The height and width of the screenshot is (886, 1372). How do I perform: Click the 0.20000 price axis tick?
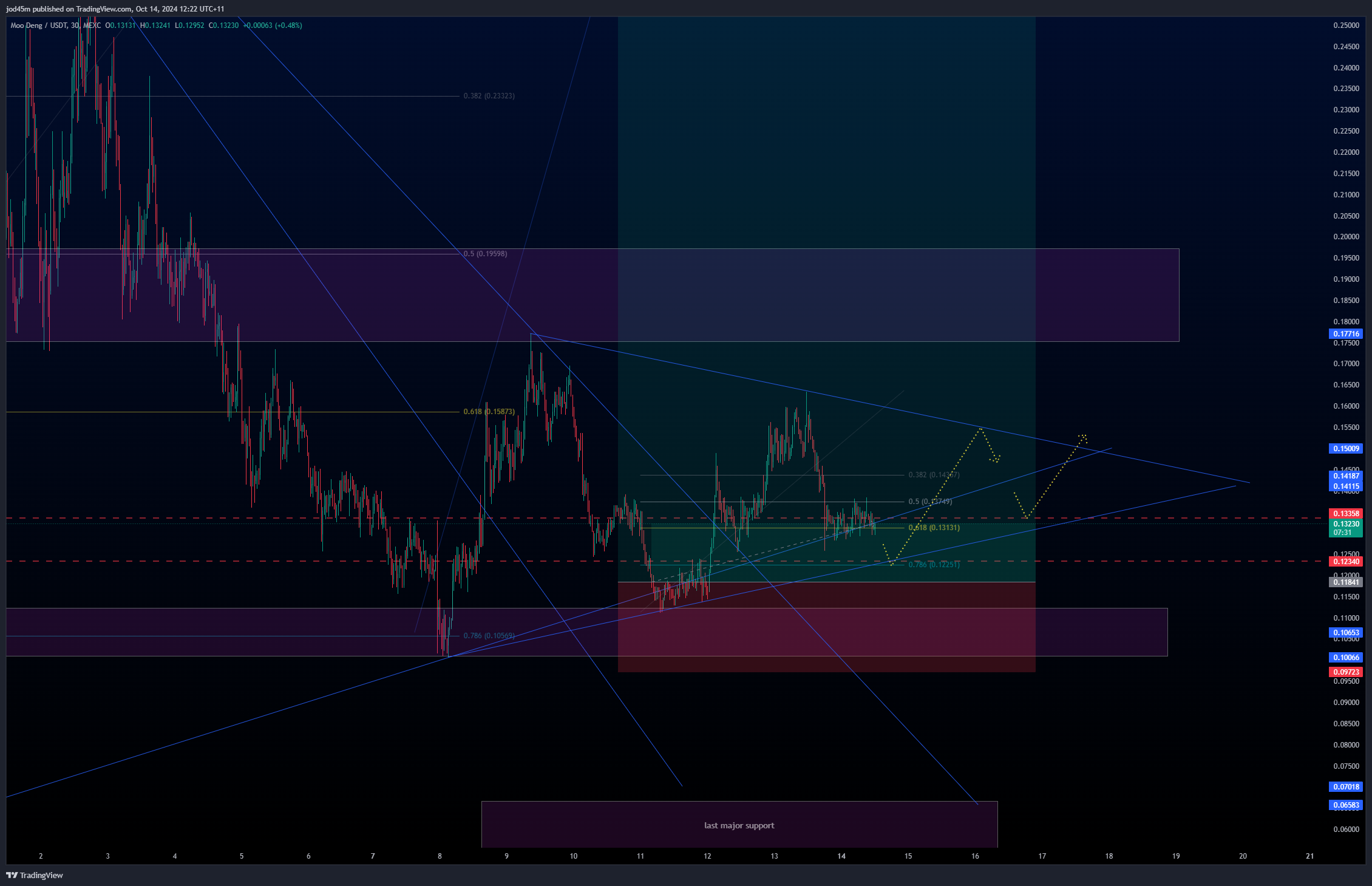tap(1346, 237)
